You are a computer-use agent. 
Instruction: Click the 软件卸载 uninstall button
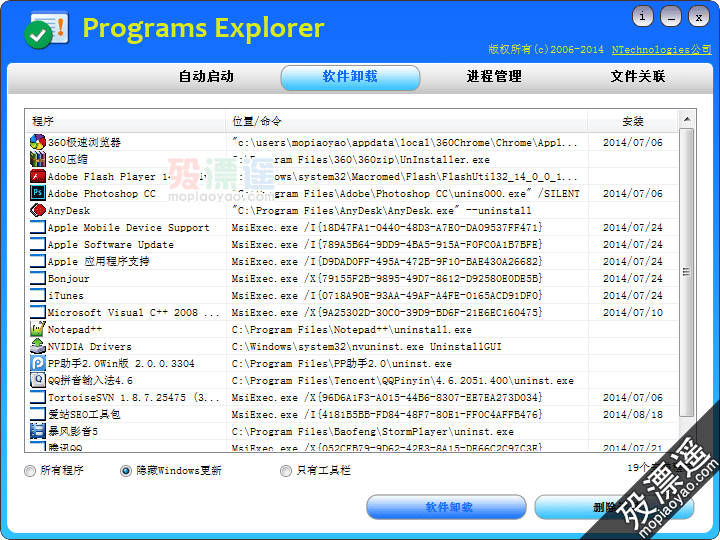446,507
